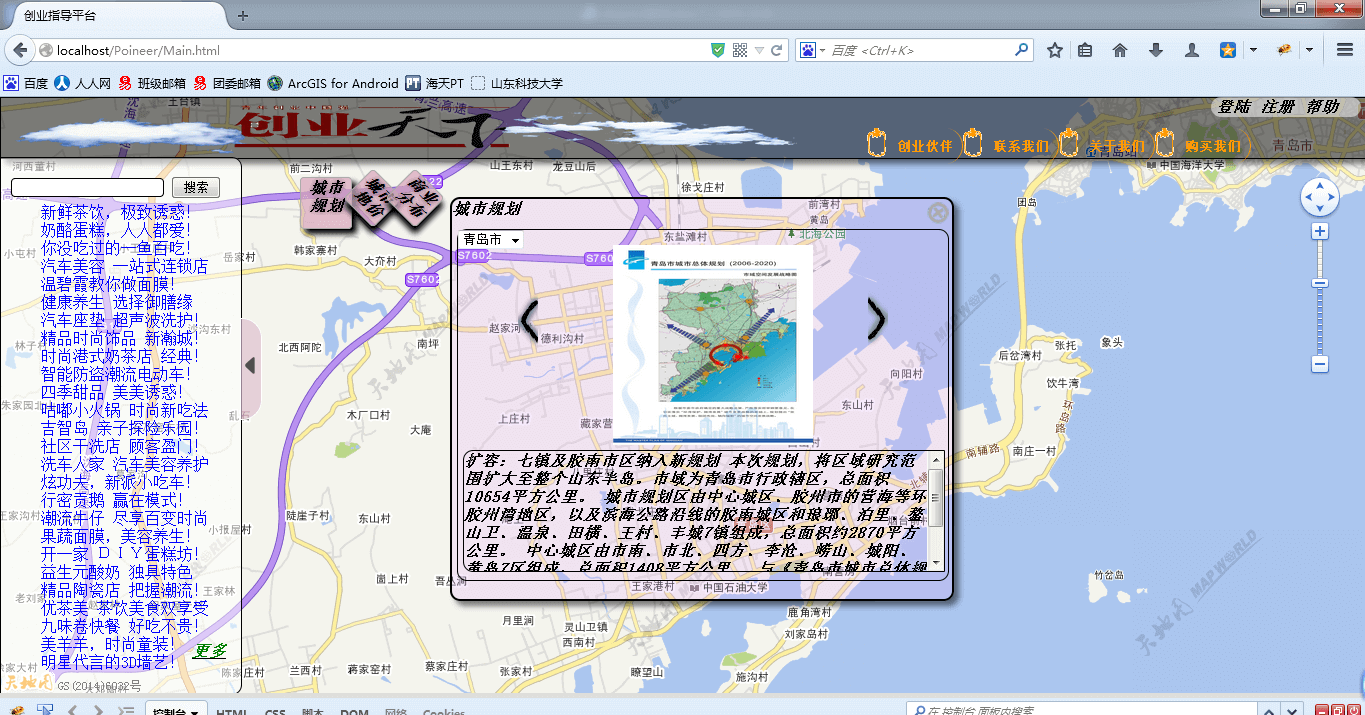Click the map pan compass control
The width and height of the screenshot is (1365, 715).
tap(1319, 197)
